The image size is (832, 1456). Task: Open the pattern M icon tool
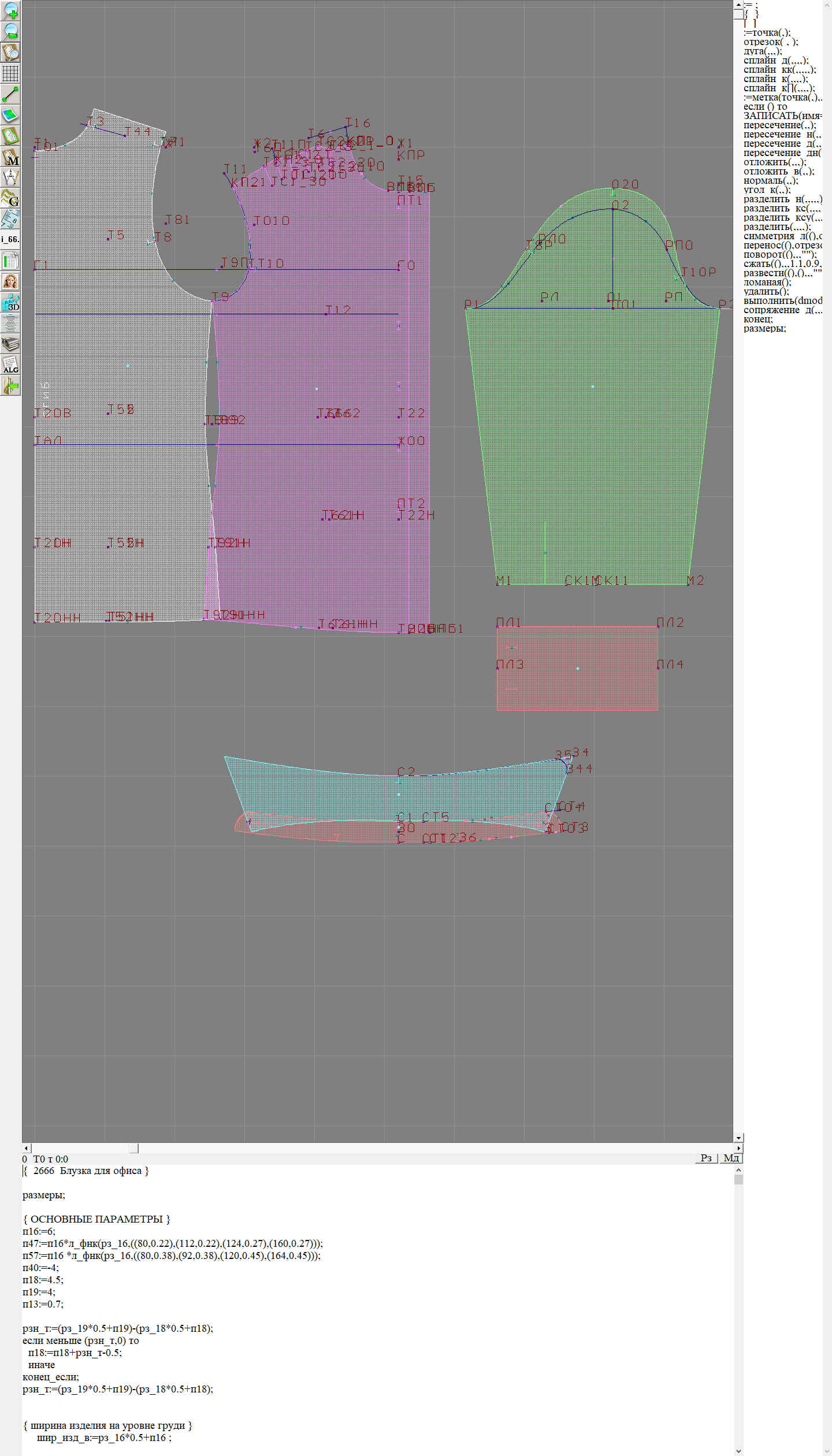coord(10,157)
